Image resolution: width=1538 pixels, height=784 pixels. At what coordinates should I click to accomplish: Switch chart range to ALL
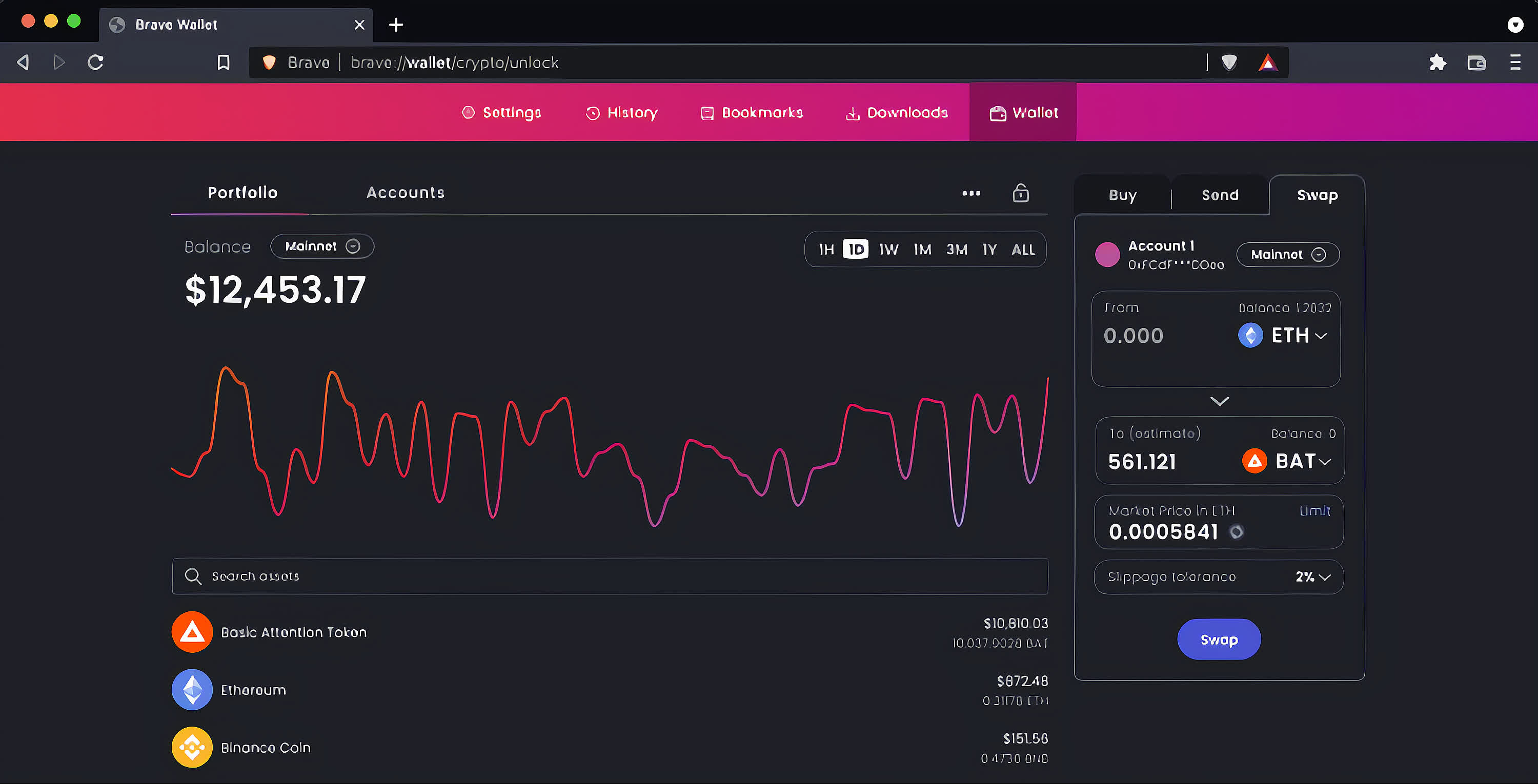[1023, 250]
